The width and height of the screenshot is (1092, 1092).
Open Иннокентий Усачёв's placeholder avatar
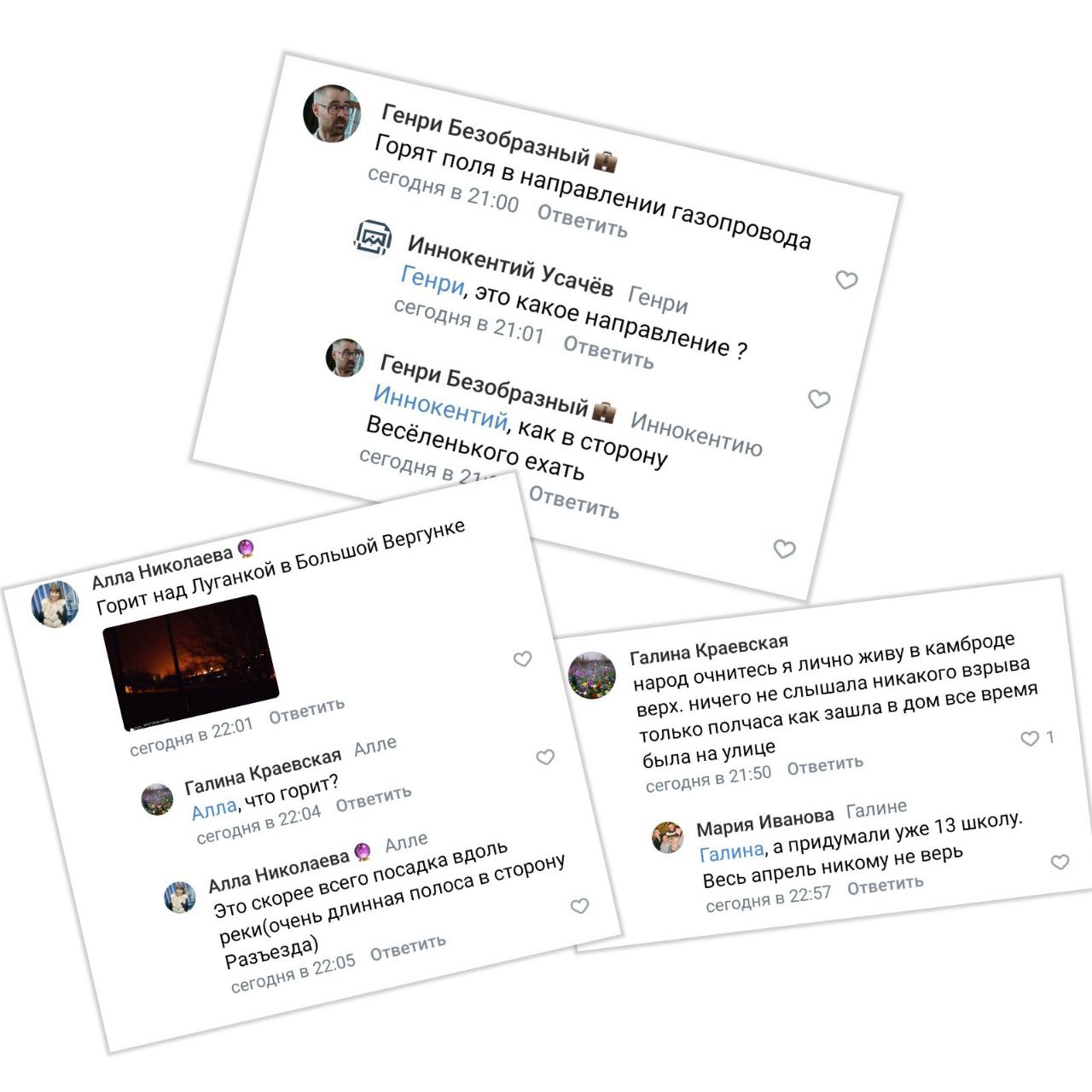tap(373, 237)
